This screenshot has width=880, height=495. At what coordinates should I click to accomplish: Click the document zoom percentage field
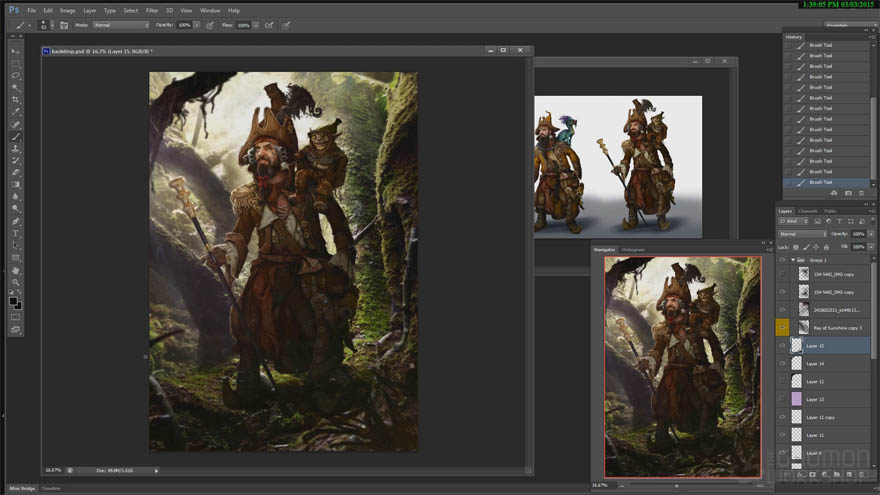click(53, 470)
